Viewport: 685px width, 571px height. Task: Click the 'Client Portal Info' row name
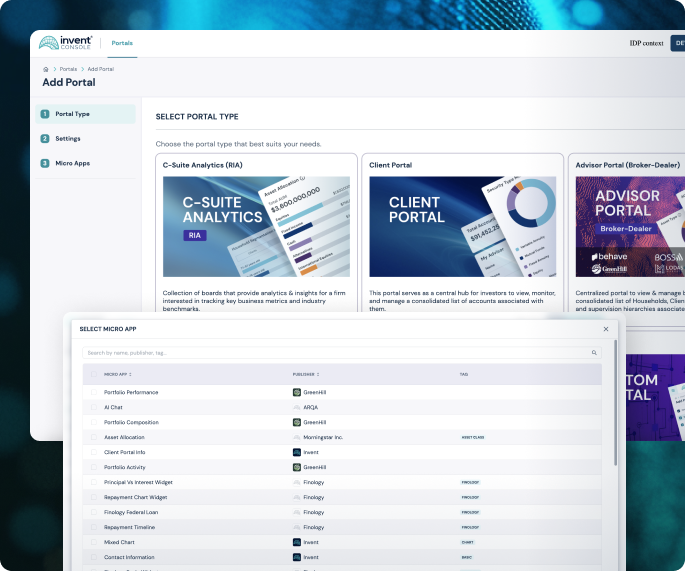tap(125, 452)
